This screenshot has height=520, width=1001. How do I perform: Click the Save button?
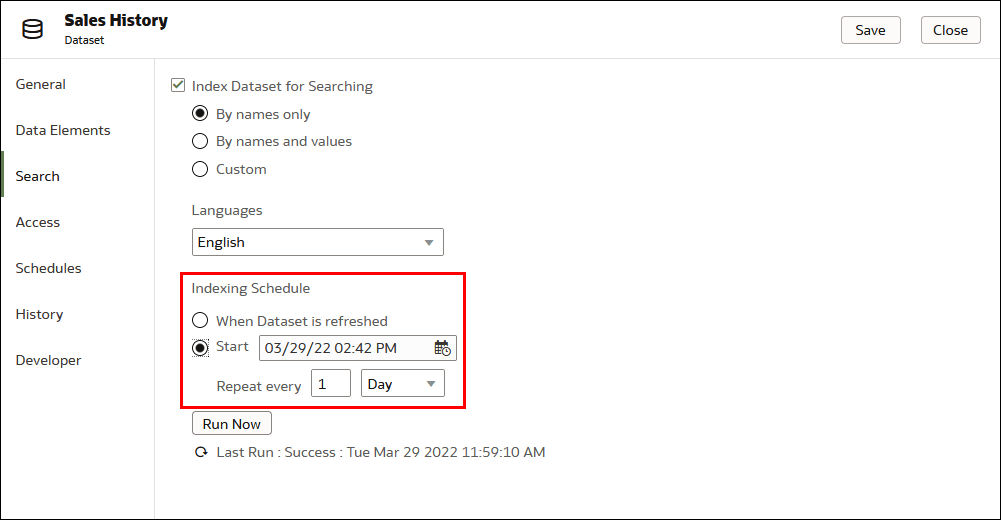(x=871, y=30)
